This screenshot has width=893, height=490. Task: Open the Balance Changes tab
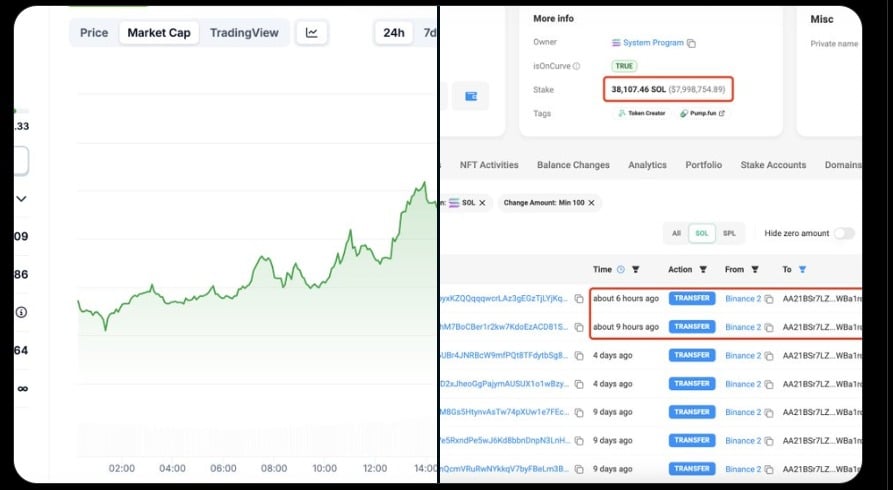tap(573, 165)
